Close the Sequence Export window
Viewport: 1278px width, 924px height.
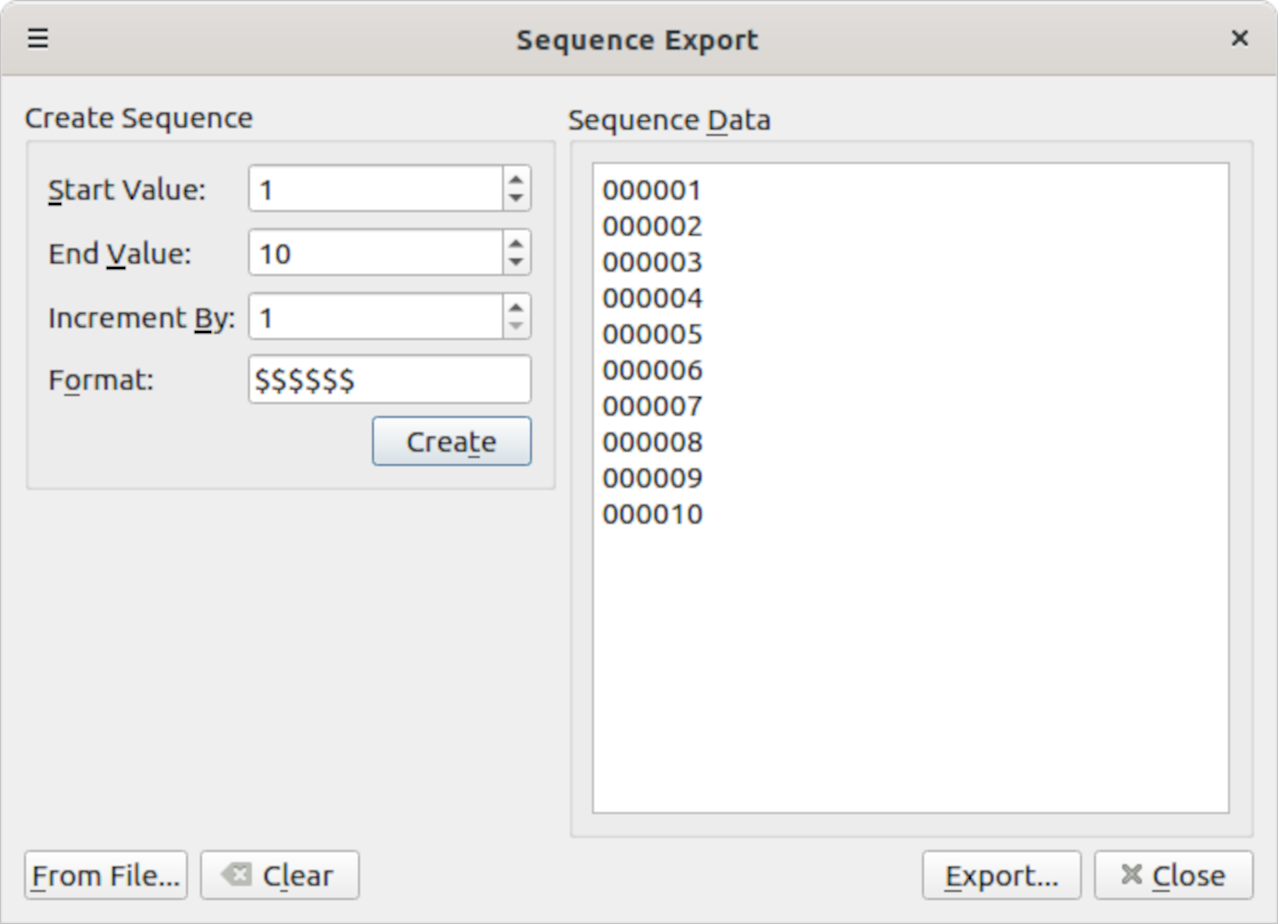click(x=1239, y=39)
